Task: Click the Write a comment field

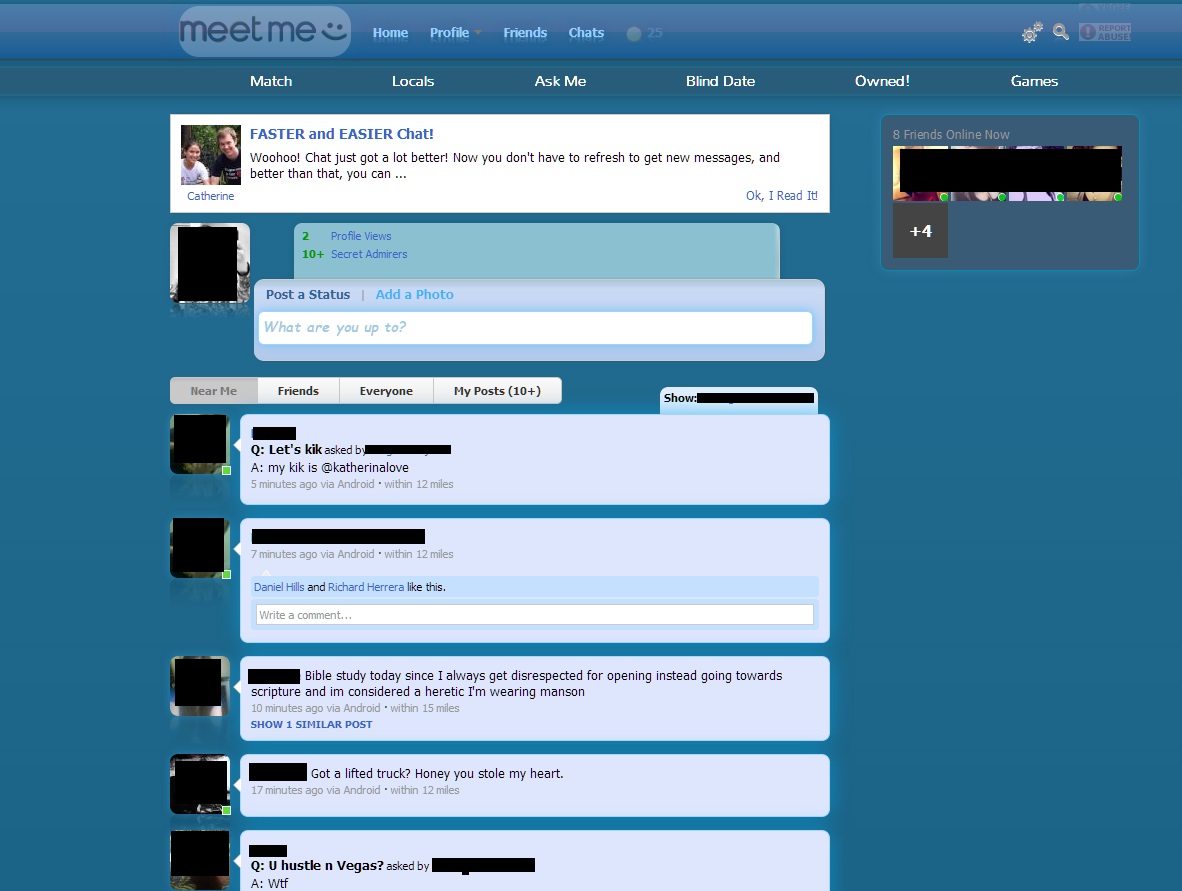Action: click(x=534, y=614)
